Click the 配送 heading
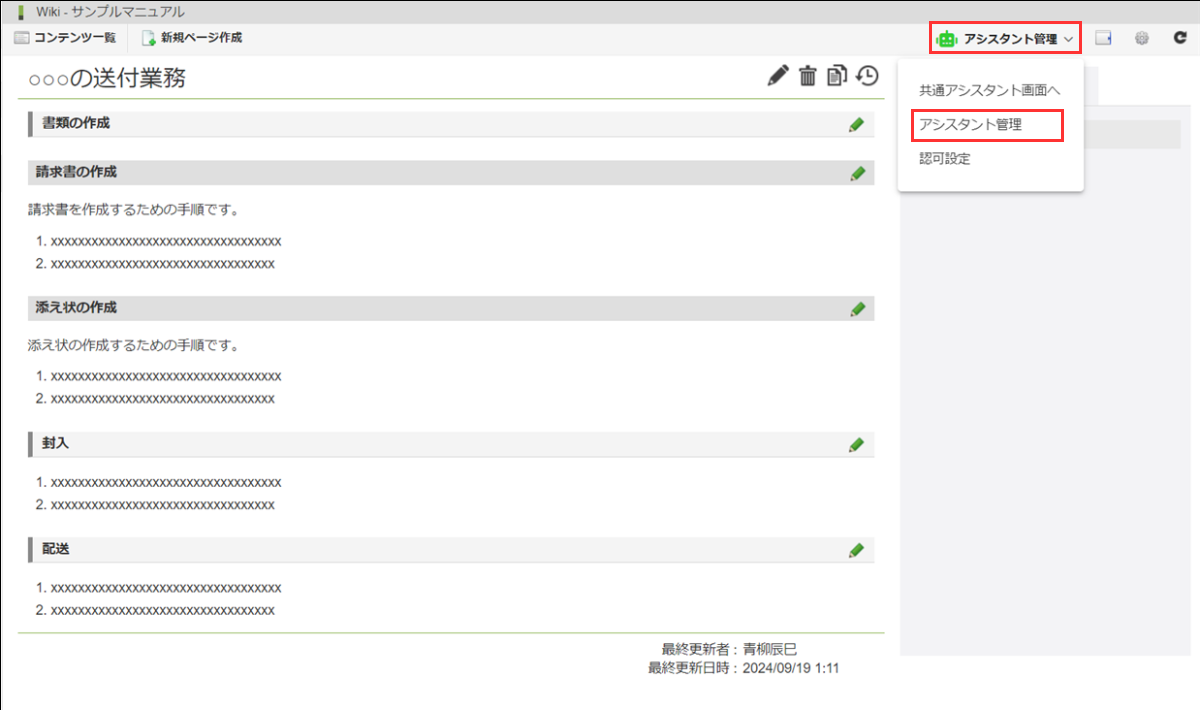Screen dimensions: 1200x710 click(55, 549)
